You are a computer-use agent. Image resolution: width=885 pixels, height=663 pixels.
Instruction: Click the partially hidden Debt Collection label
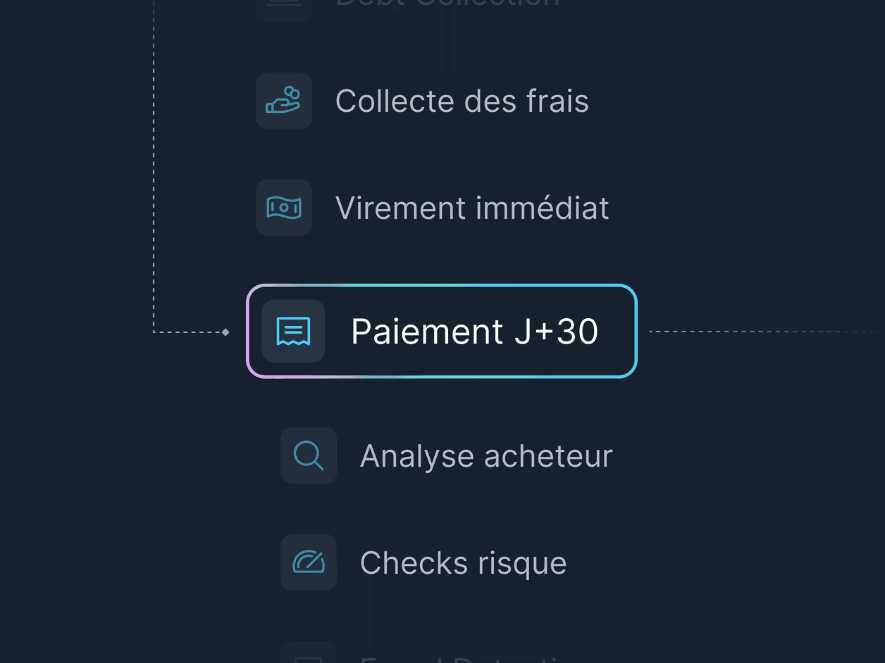click(x=447, y=3)
